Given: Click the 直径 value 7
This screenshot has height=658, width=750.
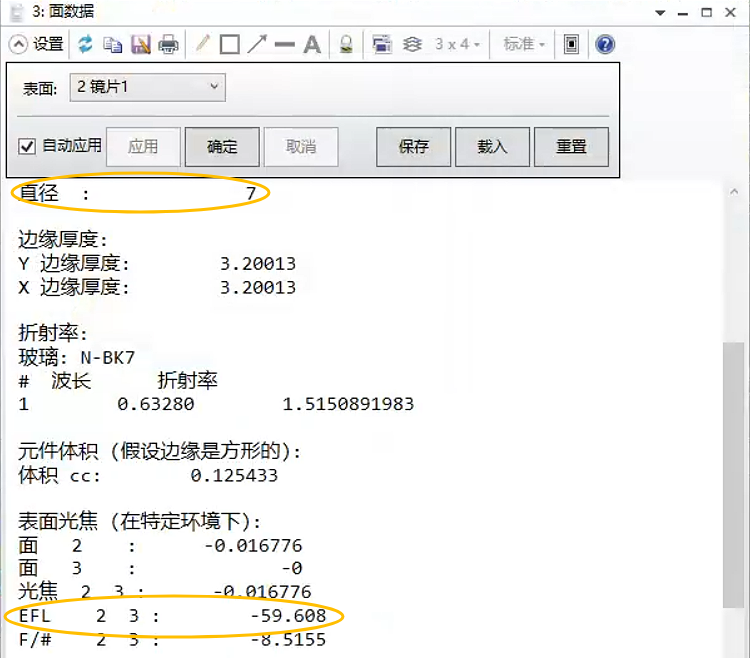Looking at the screenshot, I should 251,194.
